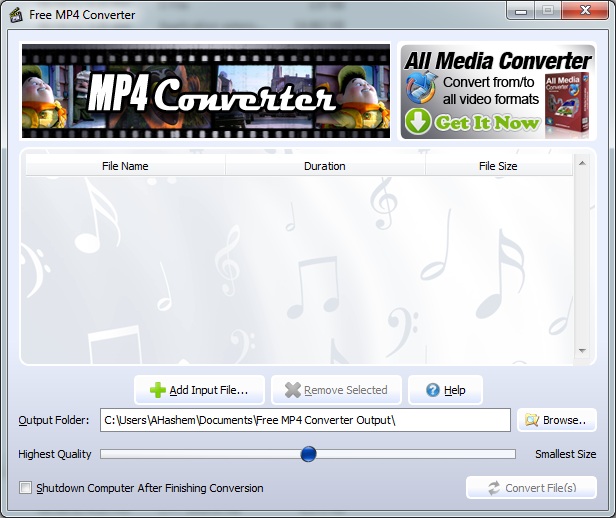Close the Free MP4 Converter window
Image resolution: width=616 pixels, height=518 pixels.
point(585,11)
